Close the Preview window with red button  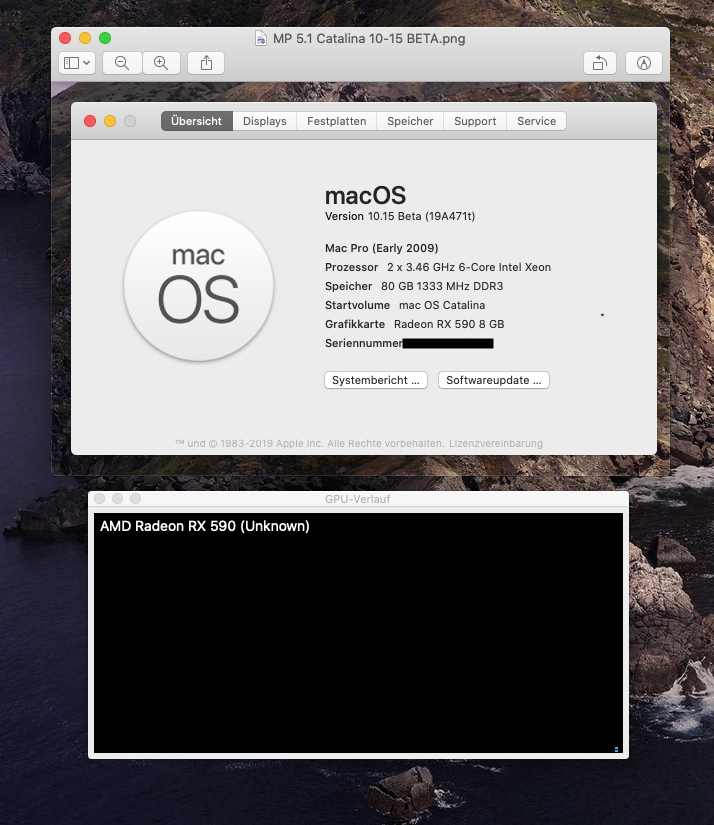point(65,38)
